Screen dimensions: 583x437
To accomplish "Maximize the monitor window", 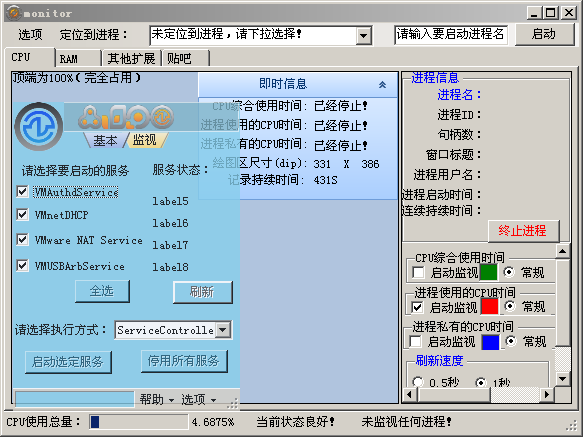I will (551, 13).
